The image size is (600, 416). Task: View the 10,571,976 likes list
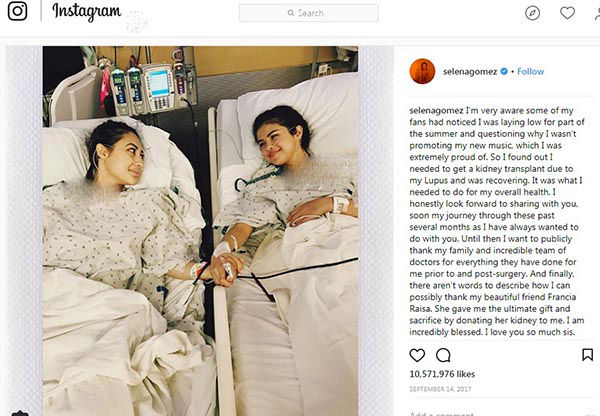(442, 374)
